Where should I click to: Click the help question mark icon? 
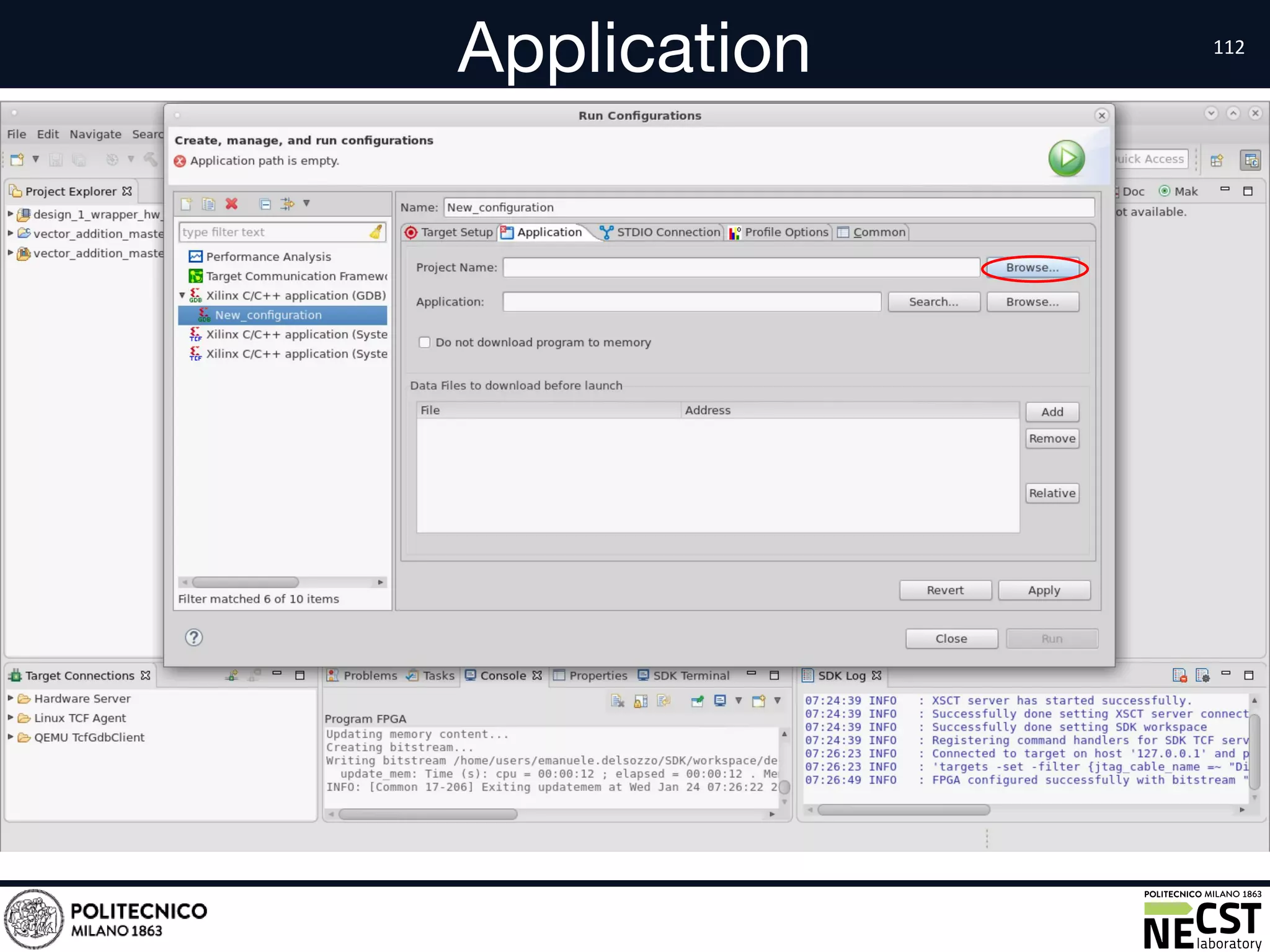(193, 638)
